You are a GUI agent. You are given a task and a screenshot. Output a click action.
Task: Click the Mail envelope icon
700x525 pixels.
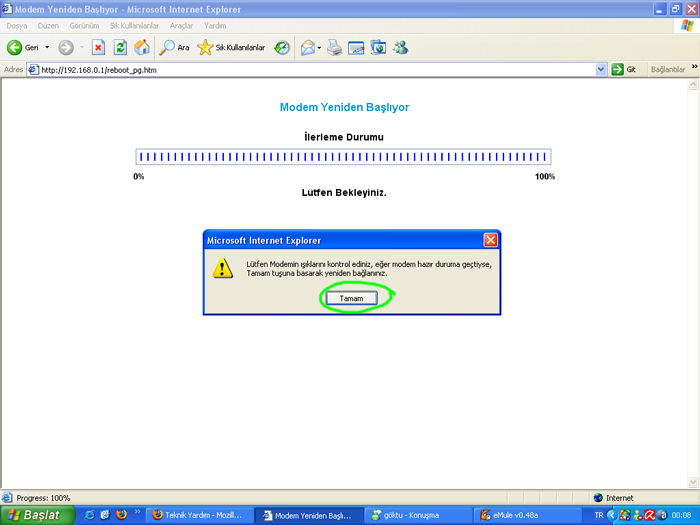click(x=308, y=47)
